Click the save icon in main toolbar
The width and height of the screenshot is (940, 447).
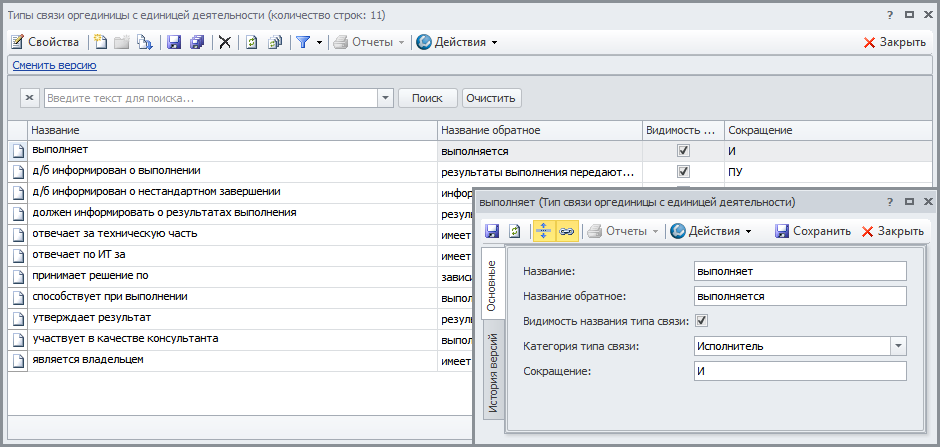coord(174,42)
